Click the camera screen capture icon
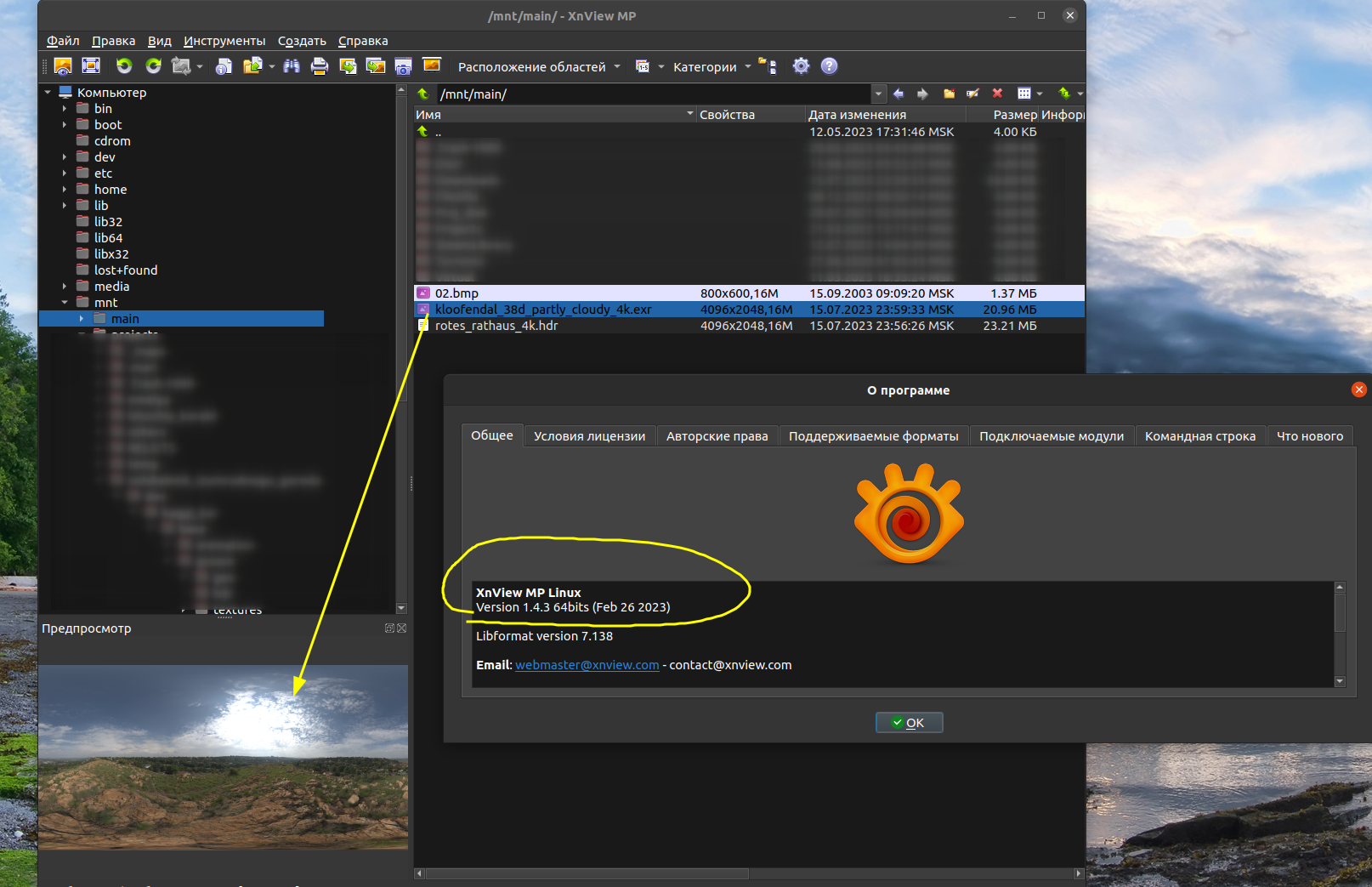This screenshot has width=1372, height=887. click(x=403, y=66)
